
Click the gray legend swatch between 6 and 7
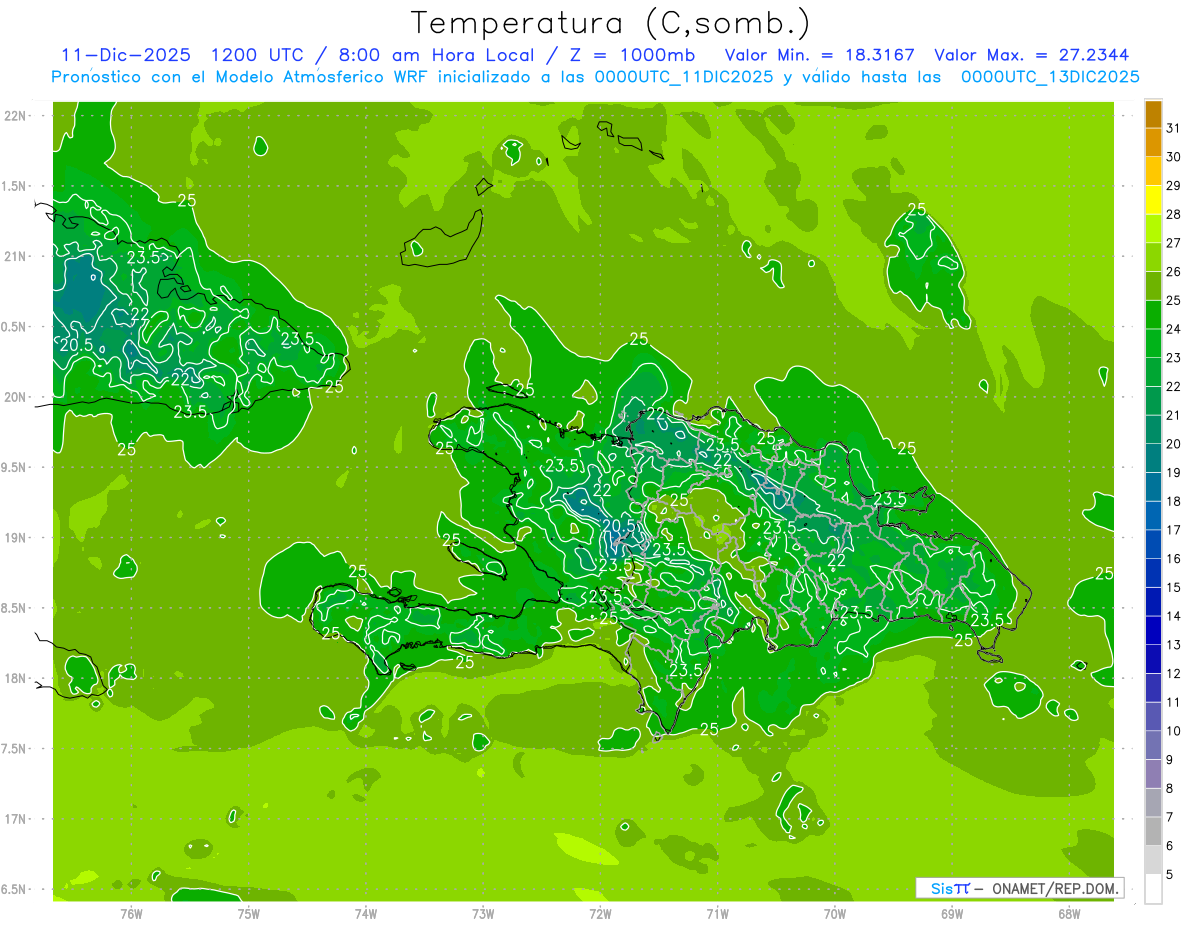(x=1153, y=832)
